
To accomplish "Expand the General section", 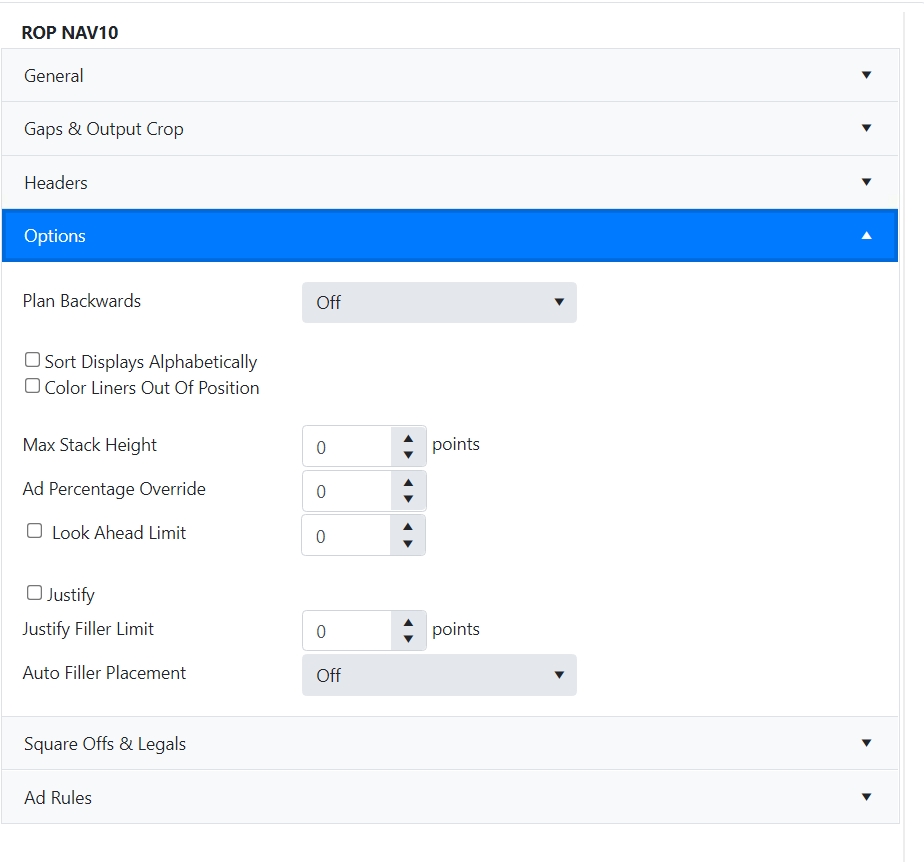I will coord(450,76).
